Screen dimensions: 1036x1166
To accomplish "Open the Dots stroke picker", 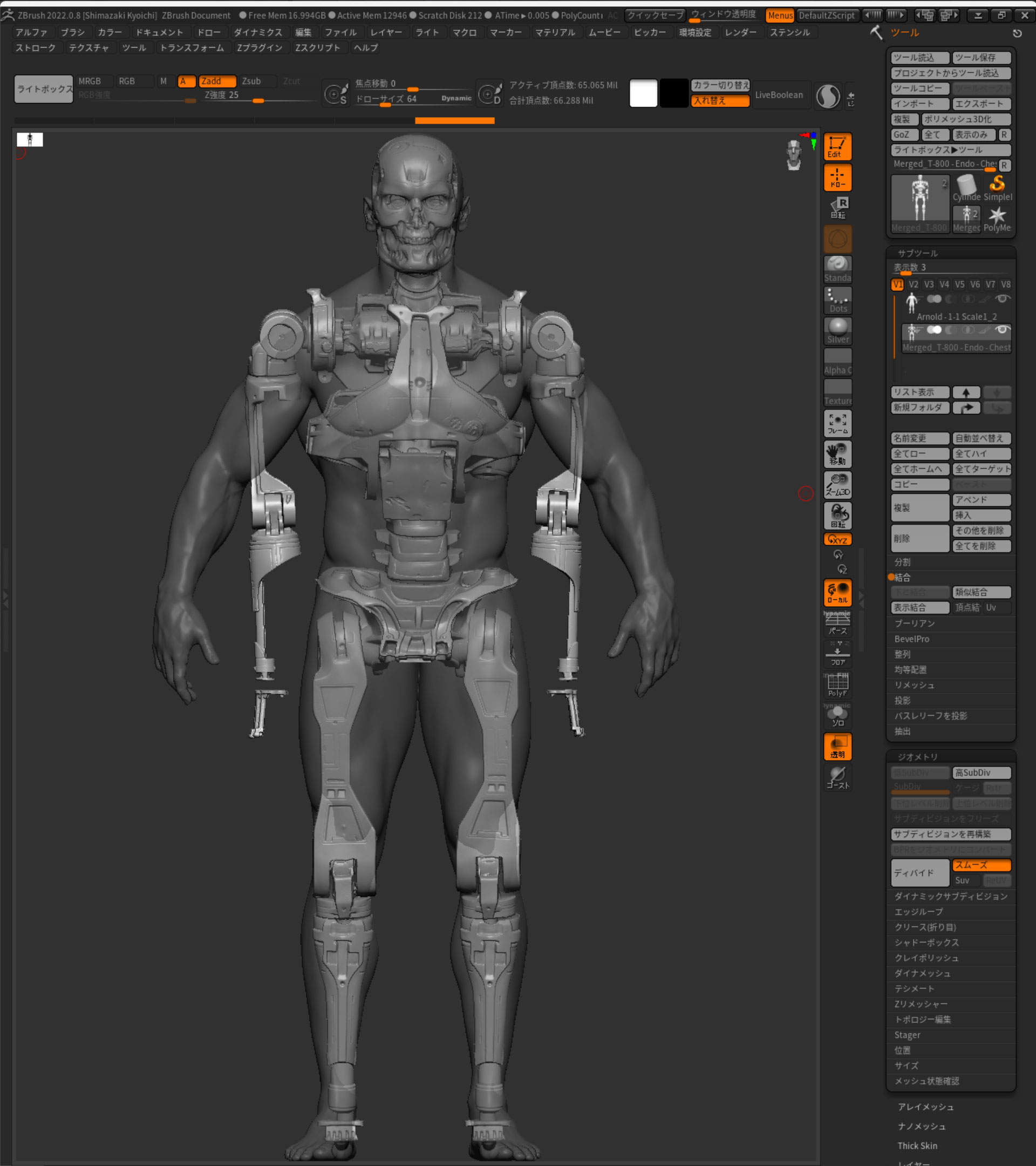I will pos(837,300).
